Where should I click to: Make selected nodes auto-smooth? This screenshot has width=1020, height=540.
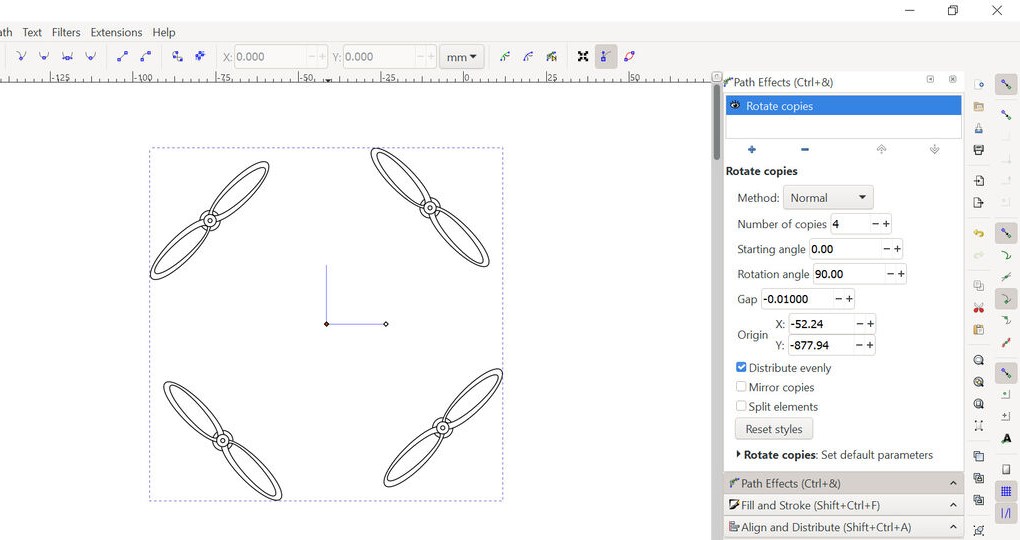point(90,57)
